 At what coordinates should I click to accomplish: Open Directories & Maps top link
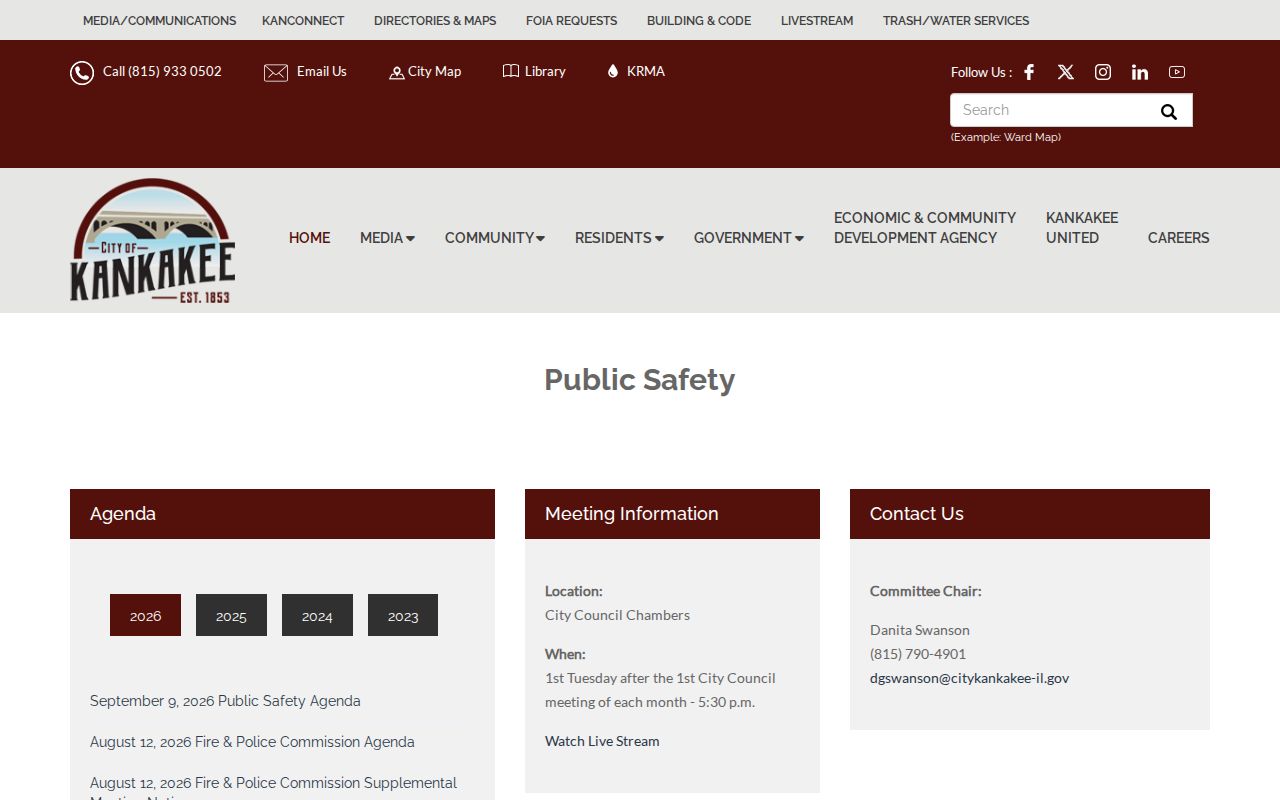[435, 20]
